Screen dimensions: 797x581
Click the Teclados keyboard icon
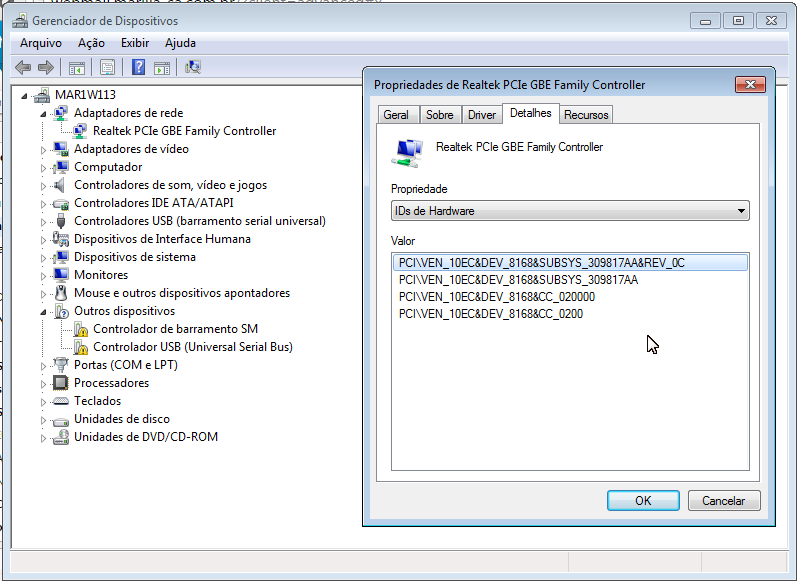[x=61, y=401]
